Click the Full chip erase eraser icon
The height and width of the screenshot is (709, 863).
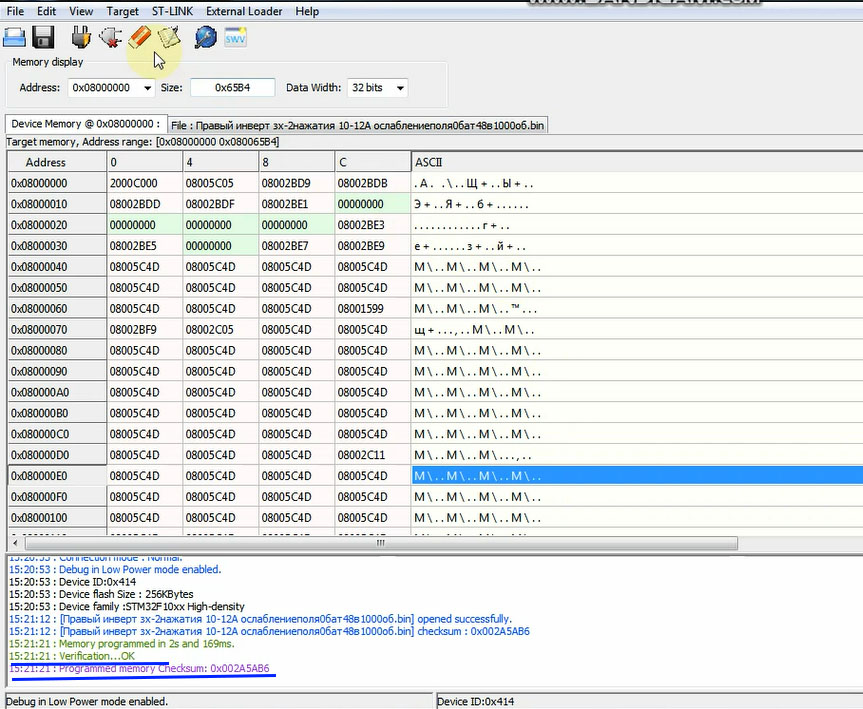(x=139, y=38)
